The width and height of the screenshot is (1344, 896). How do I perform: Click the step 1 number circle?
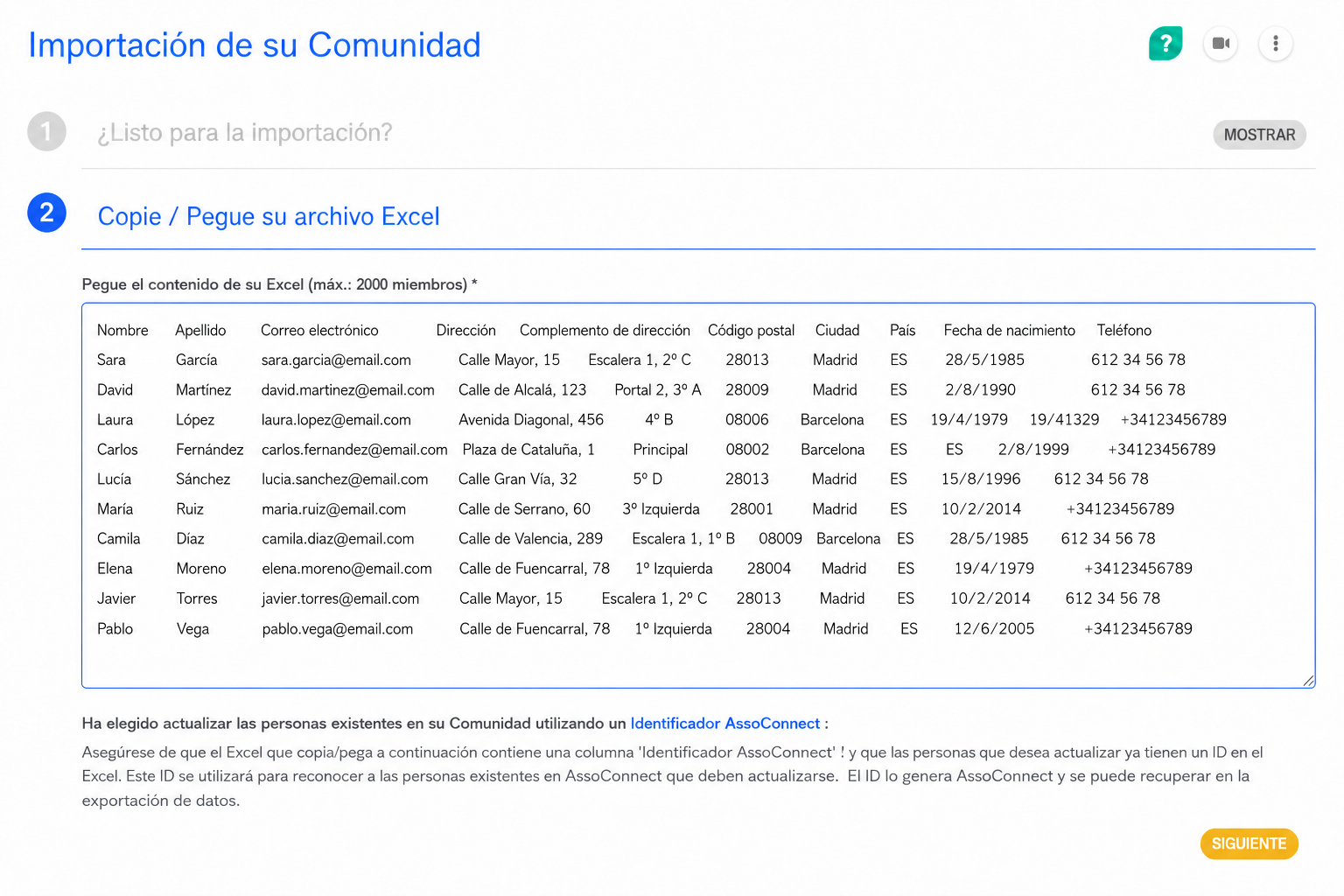pyautogui.click(x=46, y=131)
